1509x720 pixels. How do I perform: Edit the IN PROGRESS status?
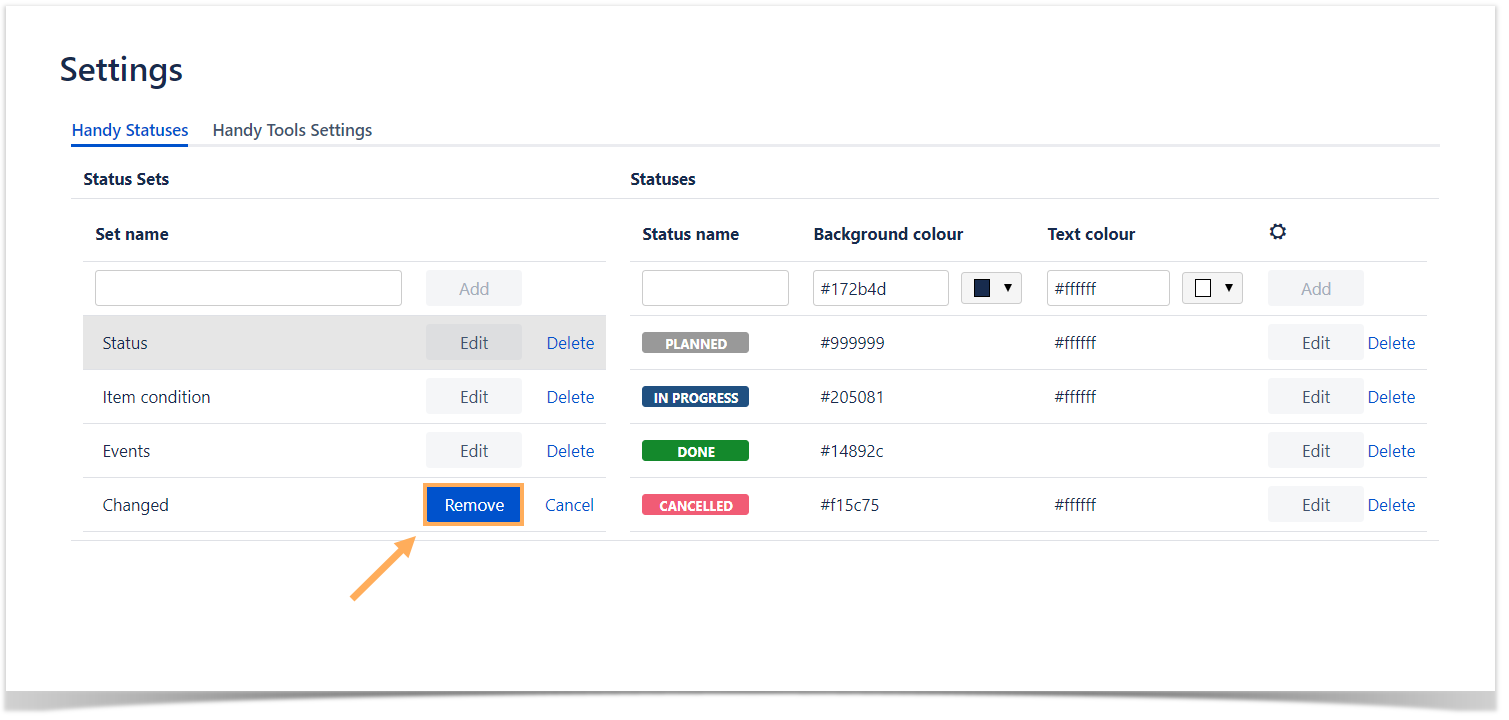pos(1315,397)
